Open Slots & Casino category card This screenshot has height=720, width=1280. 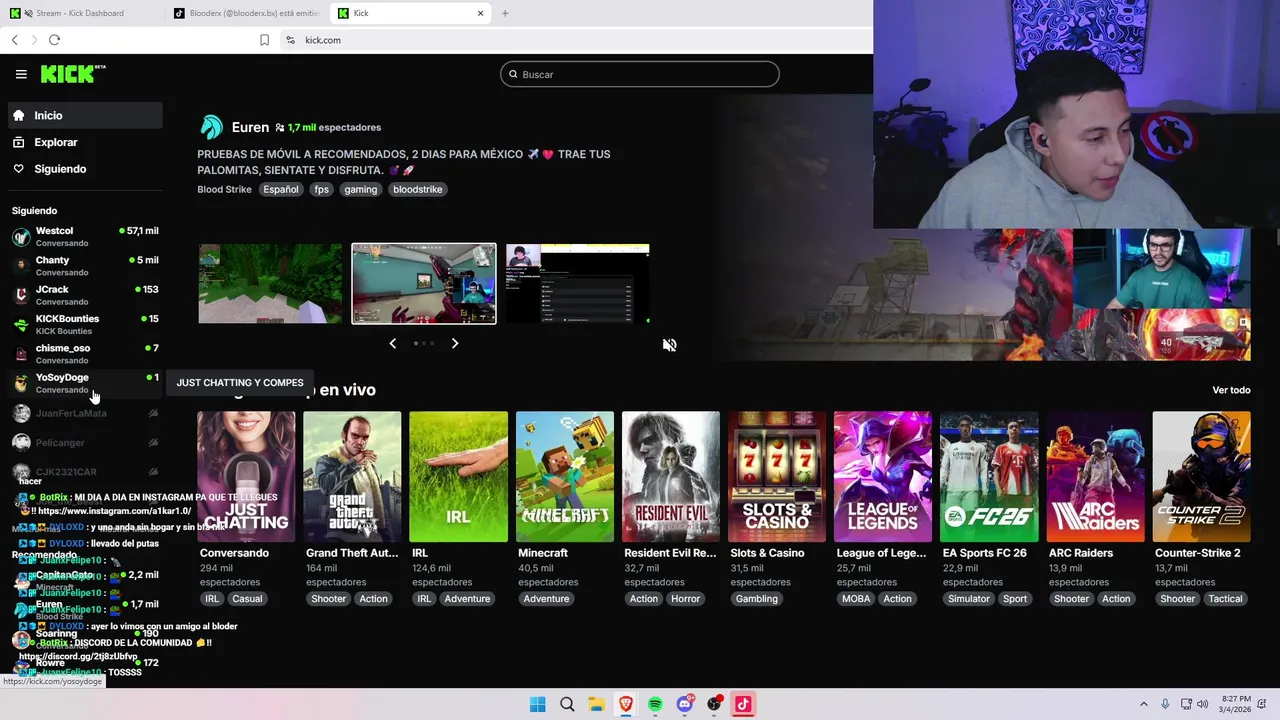click(x=777, y=477)
